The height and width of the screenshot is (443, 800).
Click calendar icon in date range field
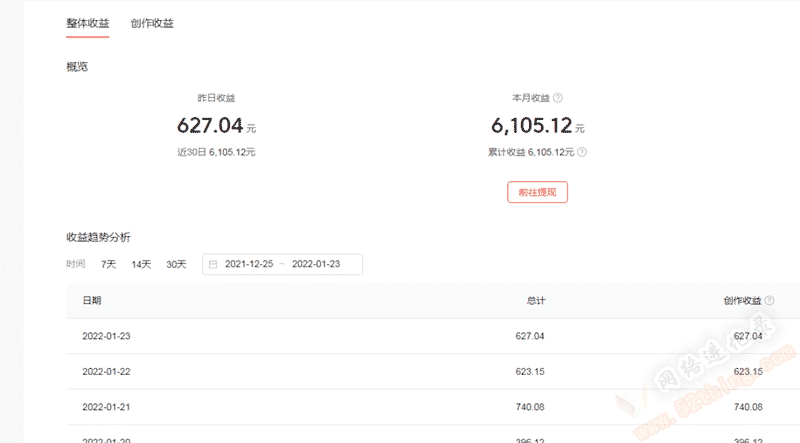coord(213,264)
